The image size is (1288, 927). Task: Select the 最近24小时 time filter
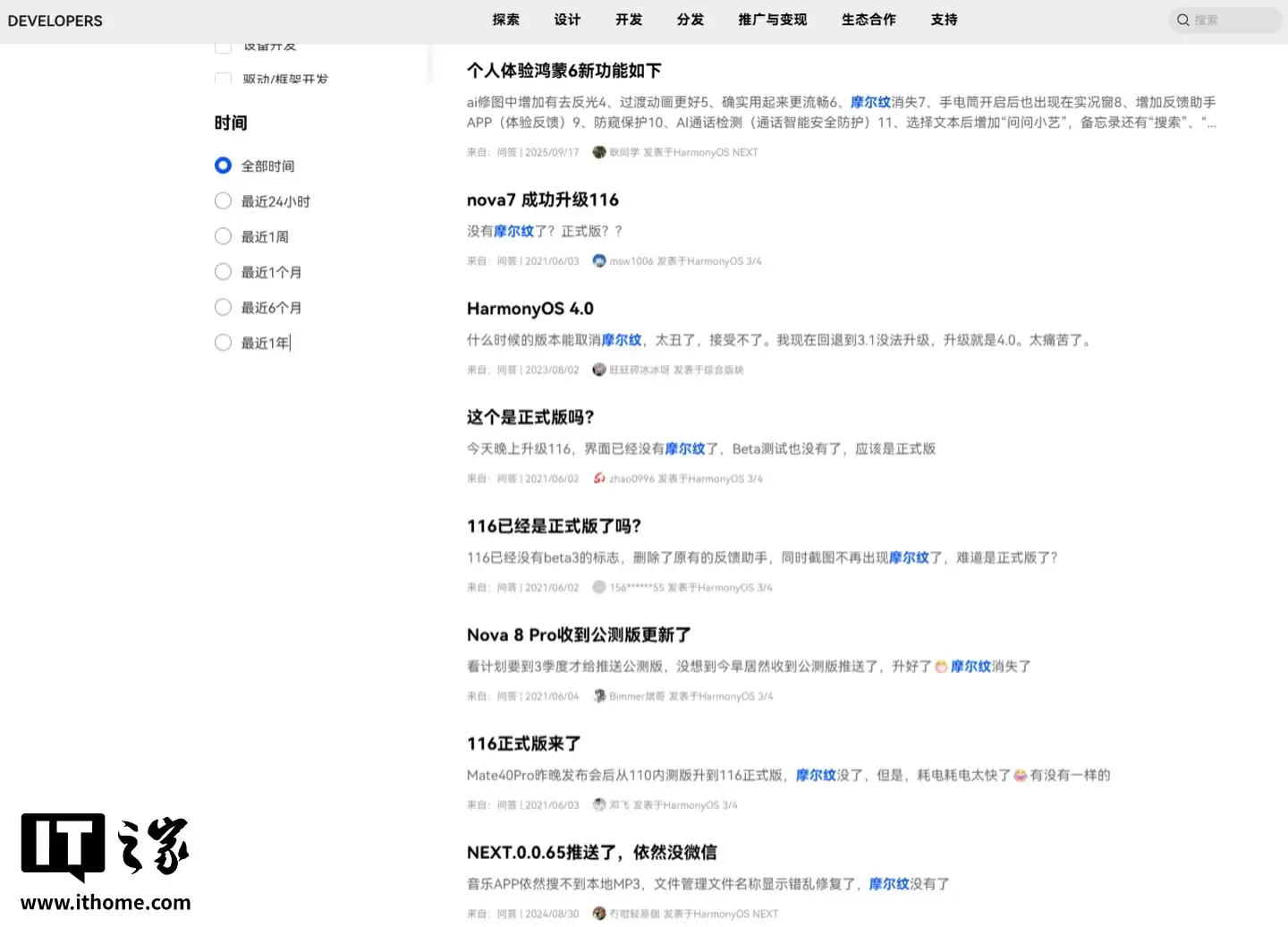point(223,200)
